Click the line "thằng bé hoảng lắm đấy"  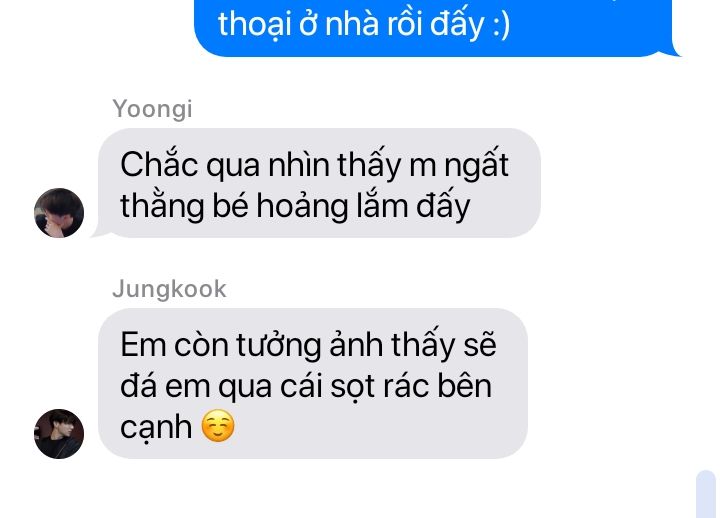295,206
